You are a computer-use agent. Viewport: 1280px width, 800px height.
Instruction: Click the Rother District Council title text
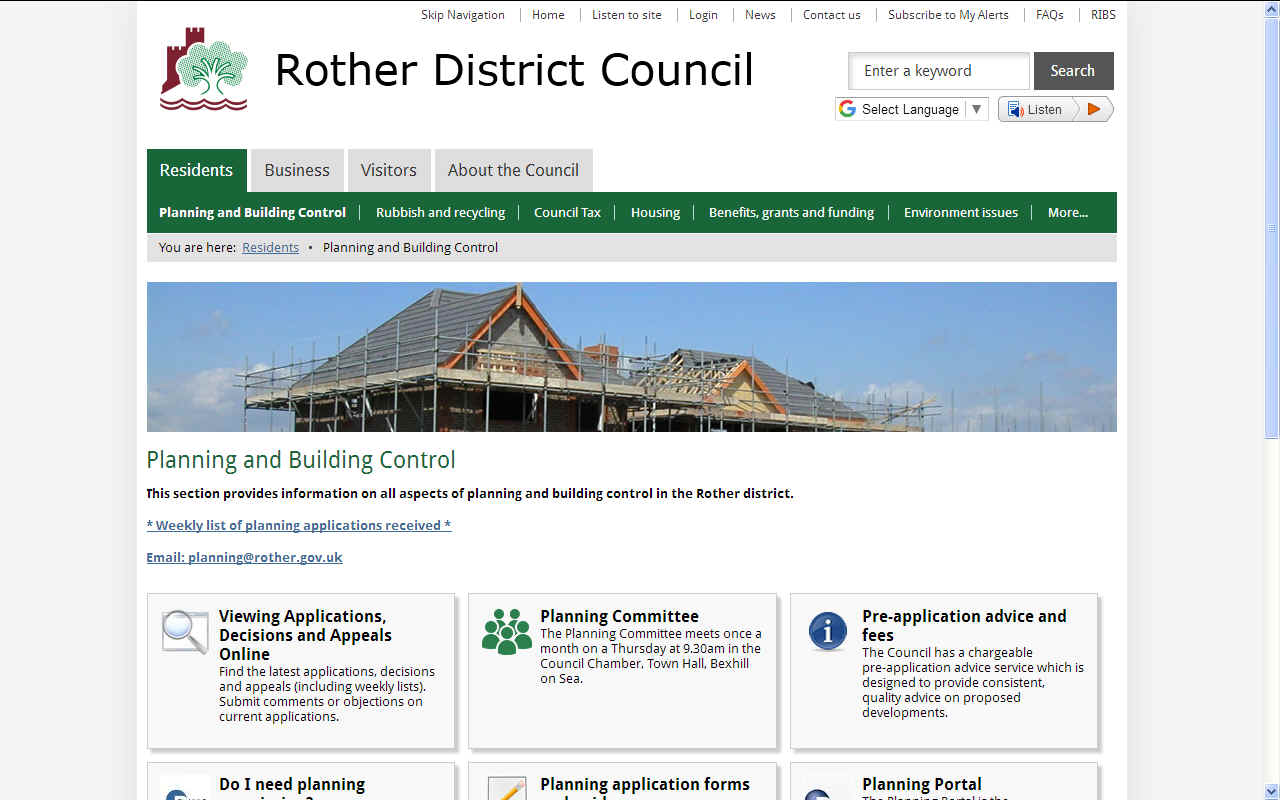[514, 70]
